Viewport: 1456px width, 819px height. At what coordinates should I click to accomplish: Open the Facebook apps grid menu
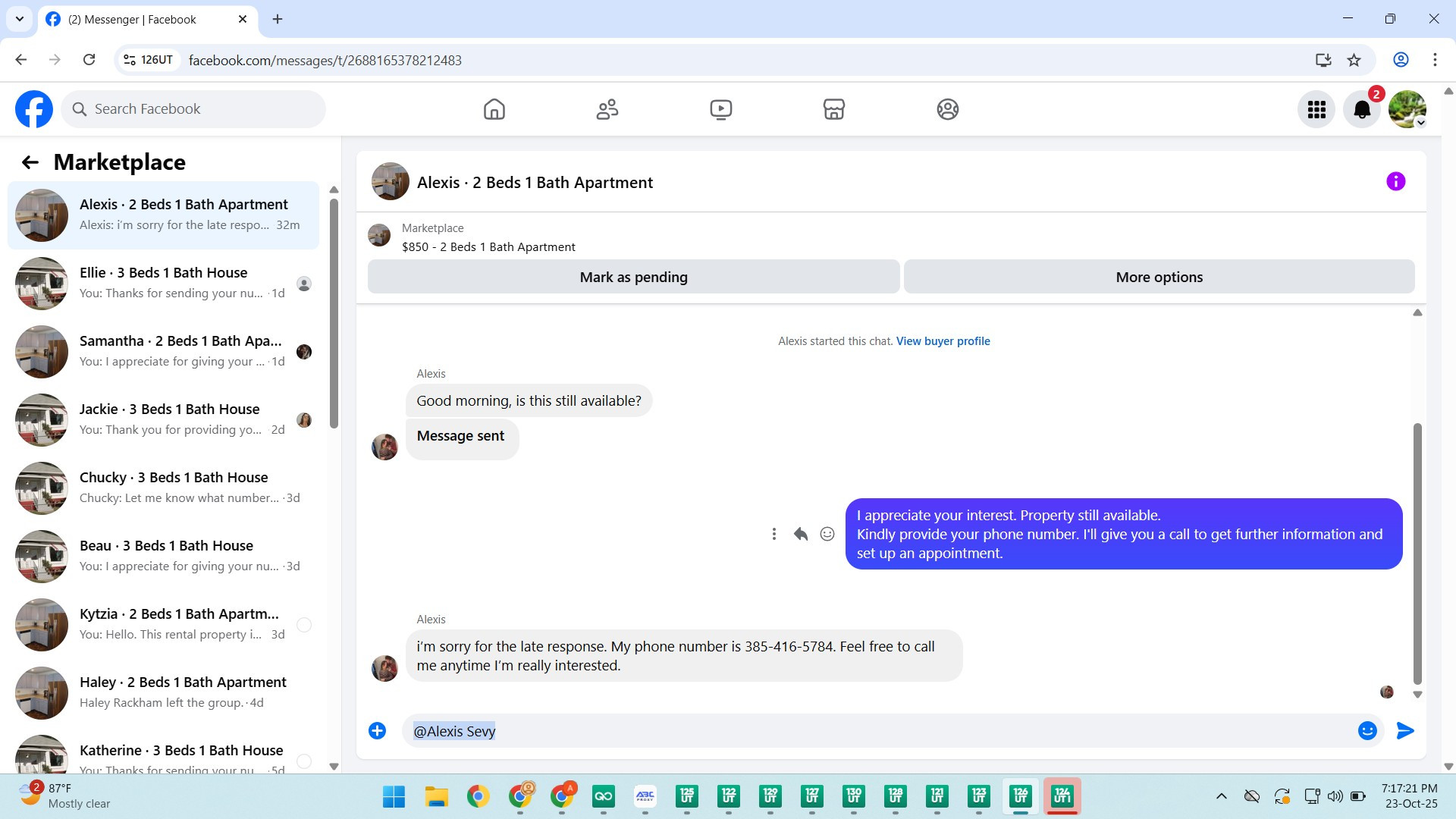pos(1316,109)
